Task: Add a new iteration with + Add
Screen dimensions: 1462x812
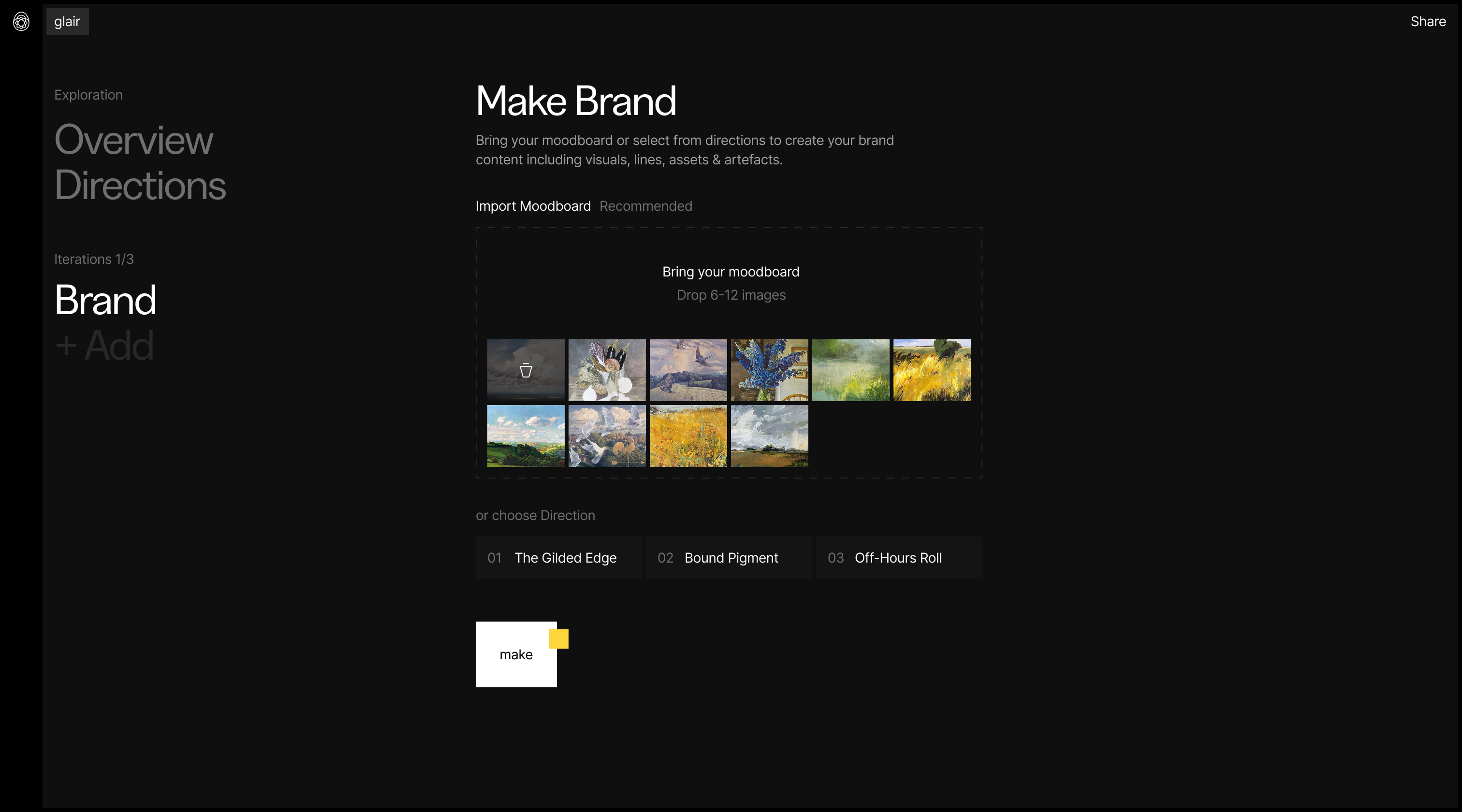Action: coord(104,345)
